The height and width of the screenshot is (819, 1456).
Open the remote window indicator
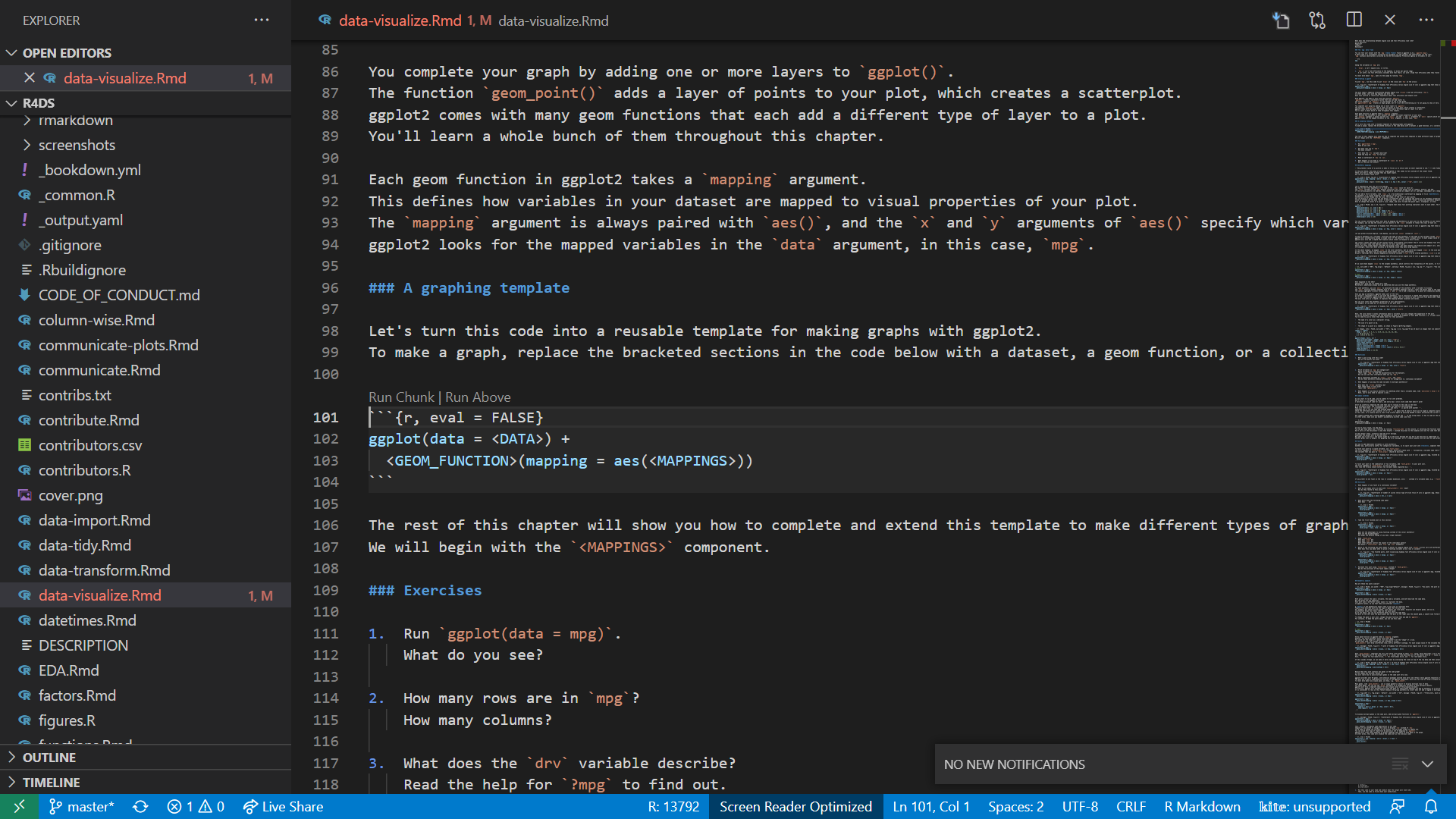coord(19,806)
